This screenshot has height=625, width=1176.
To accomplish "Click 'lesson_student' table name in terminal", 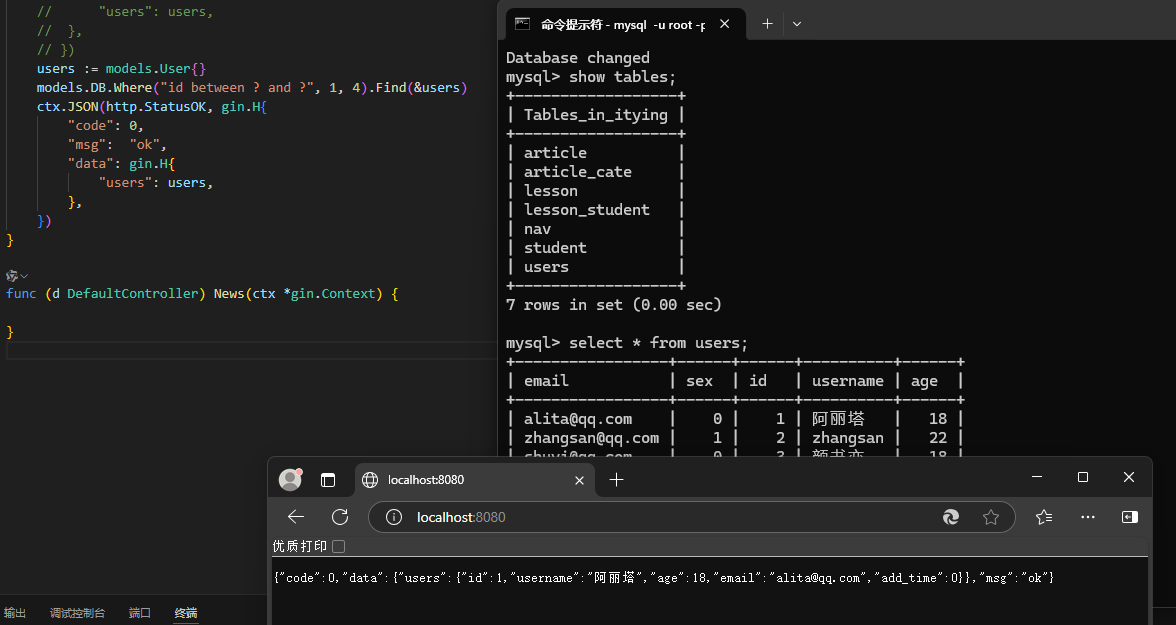I will point(586,210).
